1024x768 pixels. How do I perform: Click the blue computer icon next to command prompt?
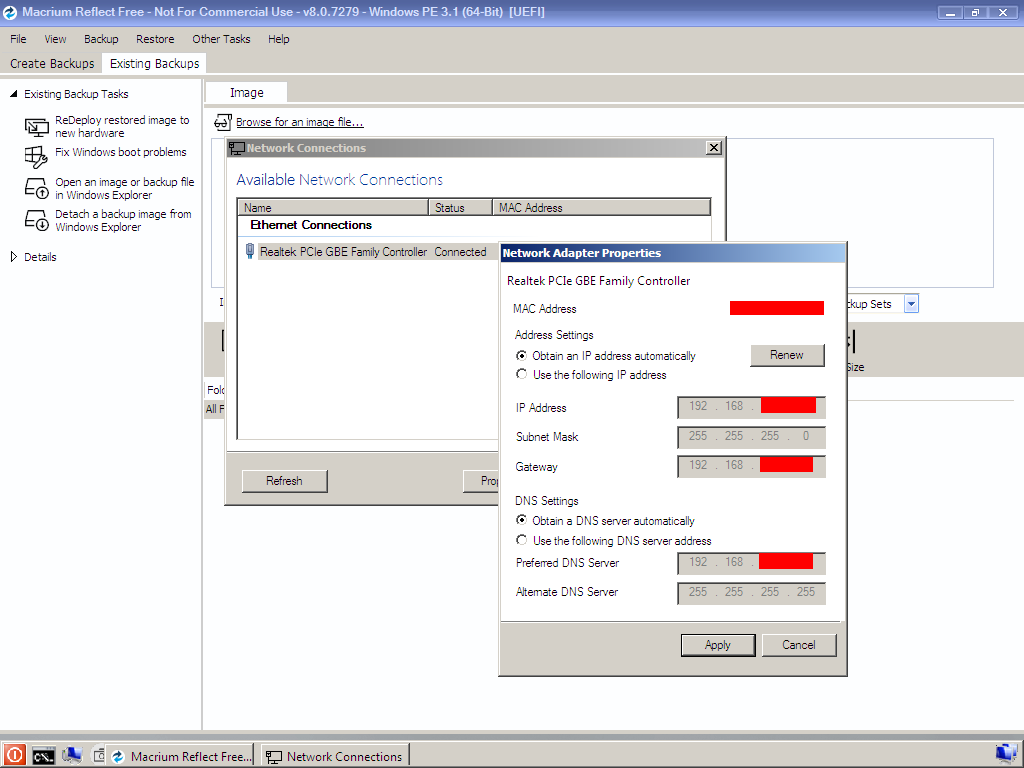(72, 755)
